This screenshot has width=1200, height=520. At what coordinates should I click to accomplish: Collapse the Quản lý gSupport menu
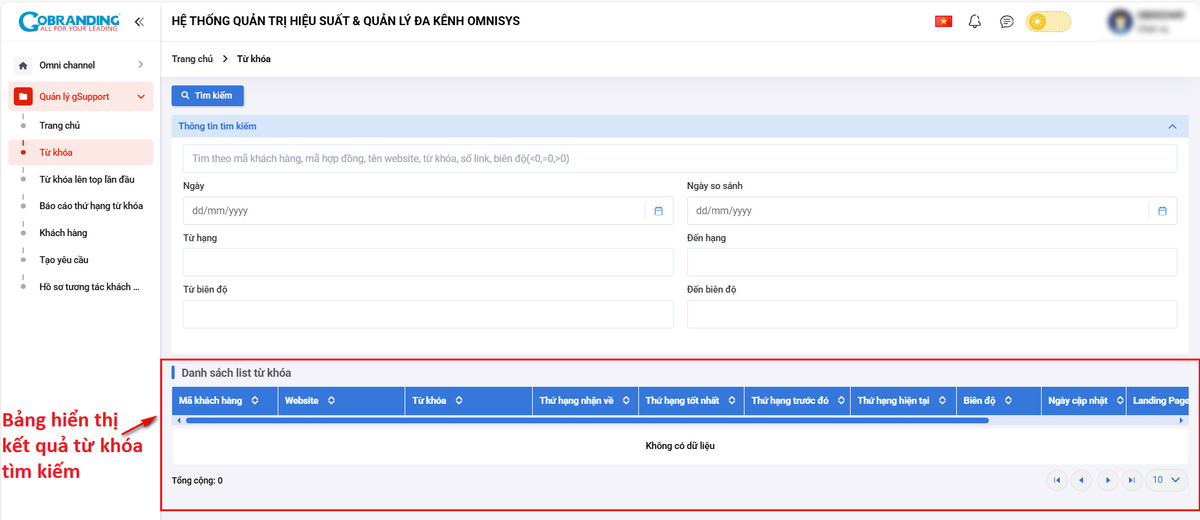click(141, 97)
